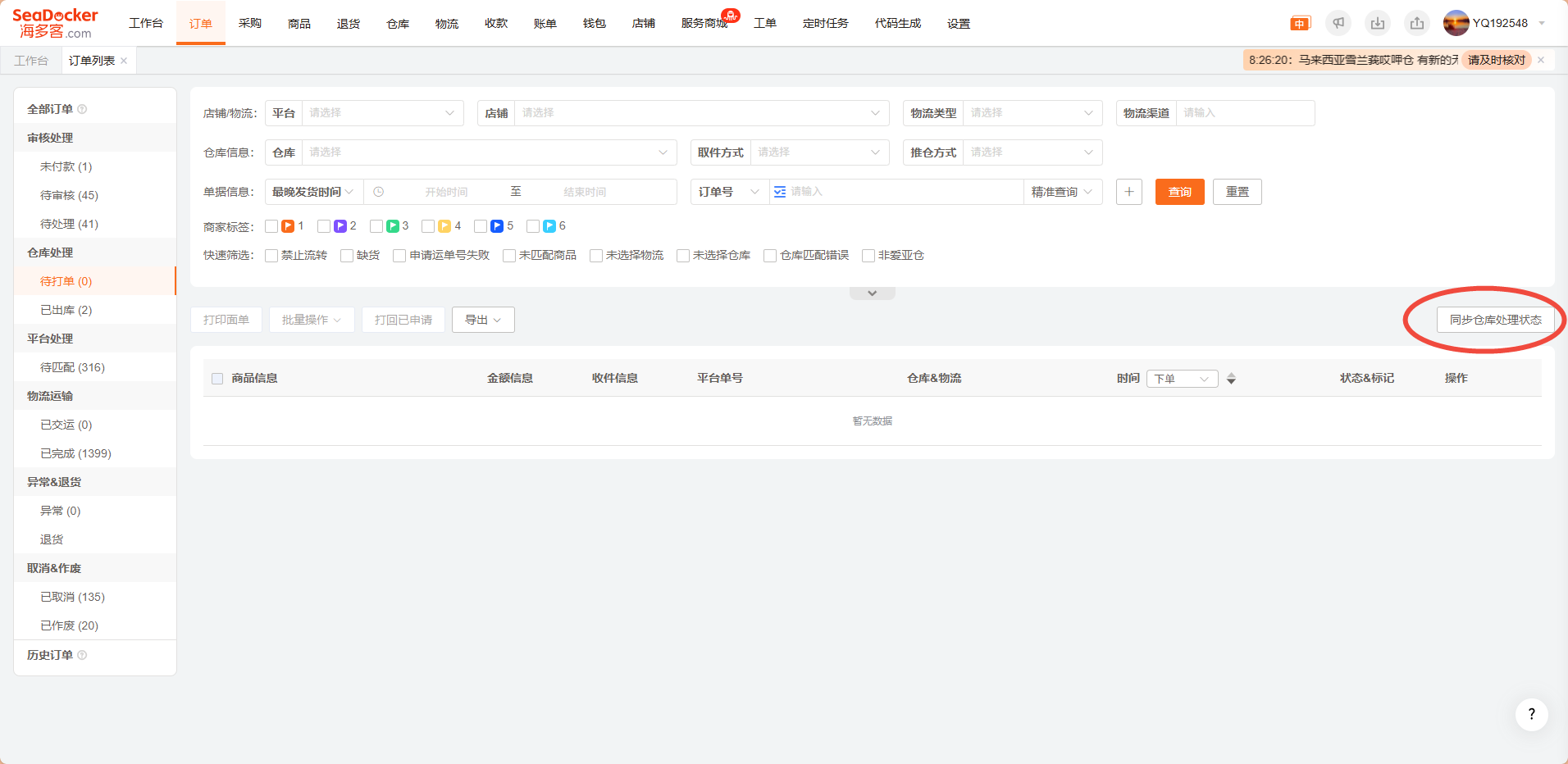This screenshot has height=764, width=1568.
Task: Click the orange language switch icon
Action: [1300, 24]
